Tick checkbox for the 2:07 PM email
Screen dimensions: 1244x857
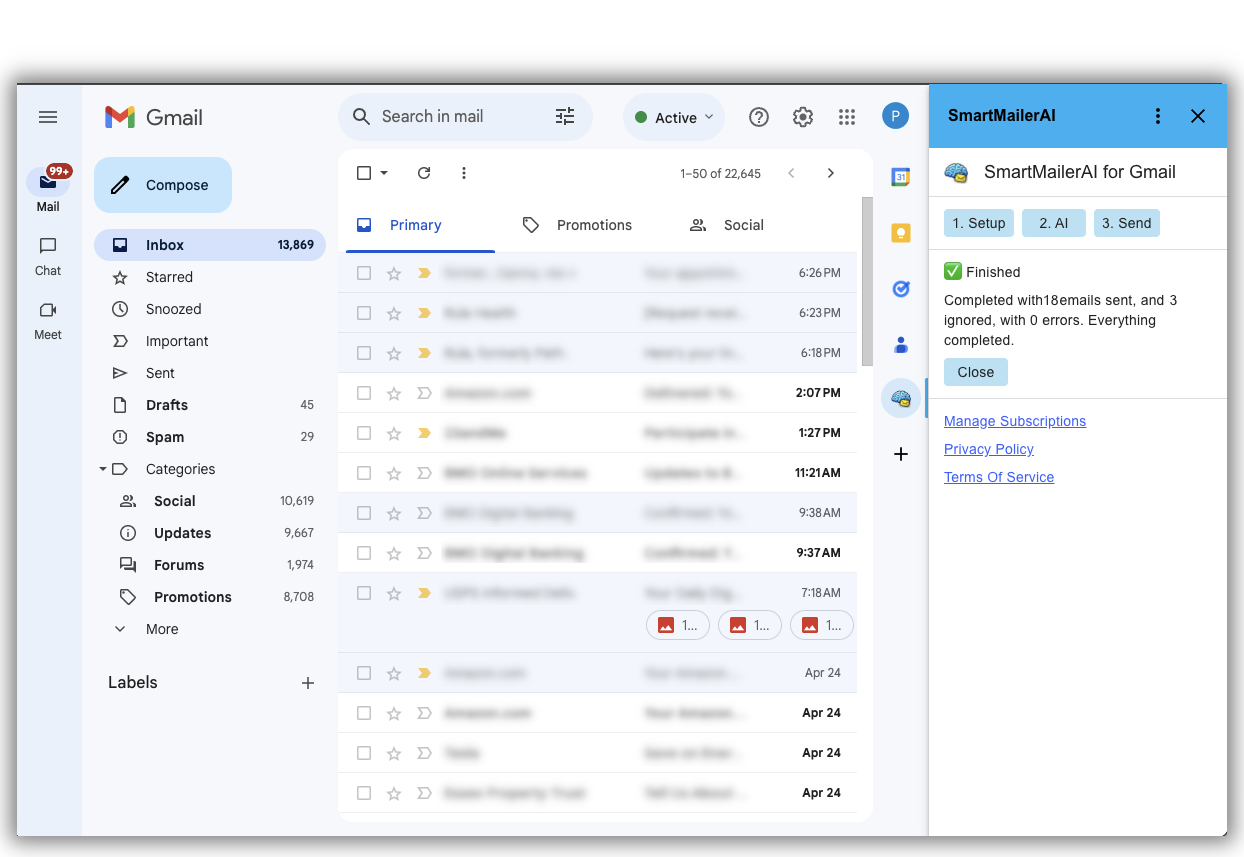pyautogui.click(x=364, y=393)
